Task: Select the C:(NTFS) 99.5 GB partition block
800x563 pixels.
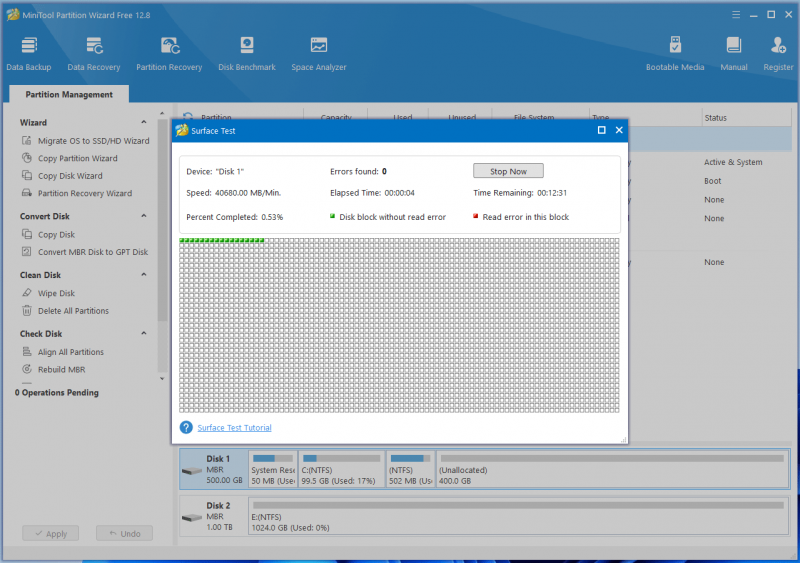Action: (341, 469)
